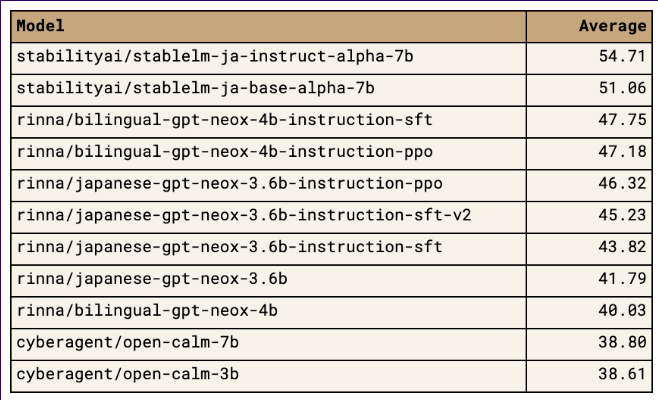Screen dimensions: 658x400
Task: Select cyberagent/open-calm-3b model name
Action: coord(128,374)
